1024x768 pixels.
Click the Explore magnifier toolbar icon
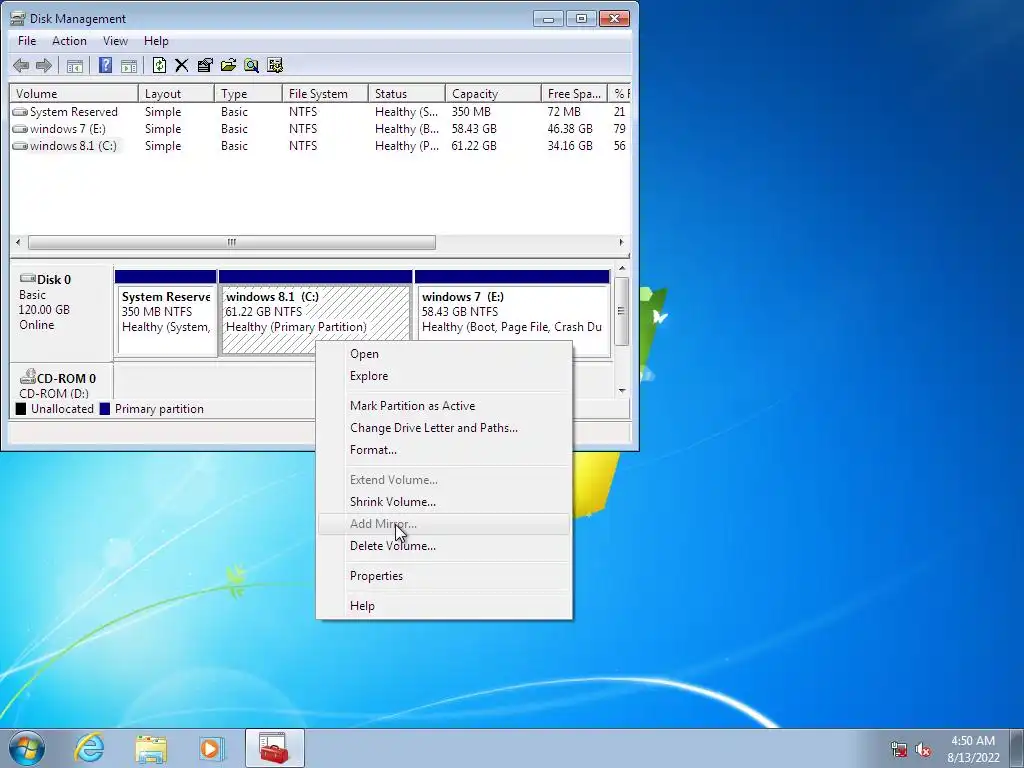point(251,65)
